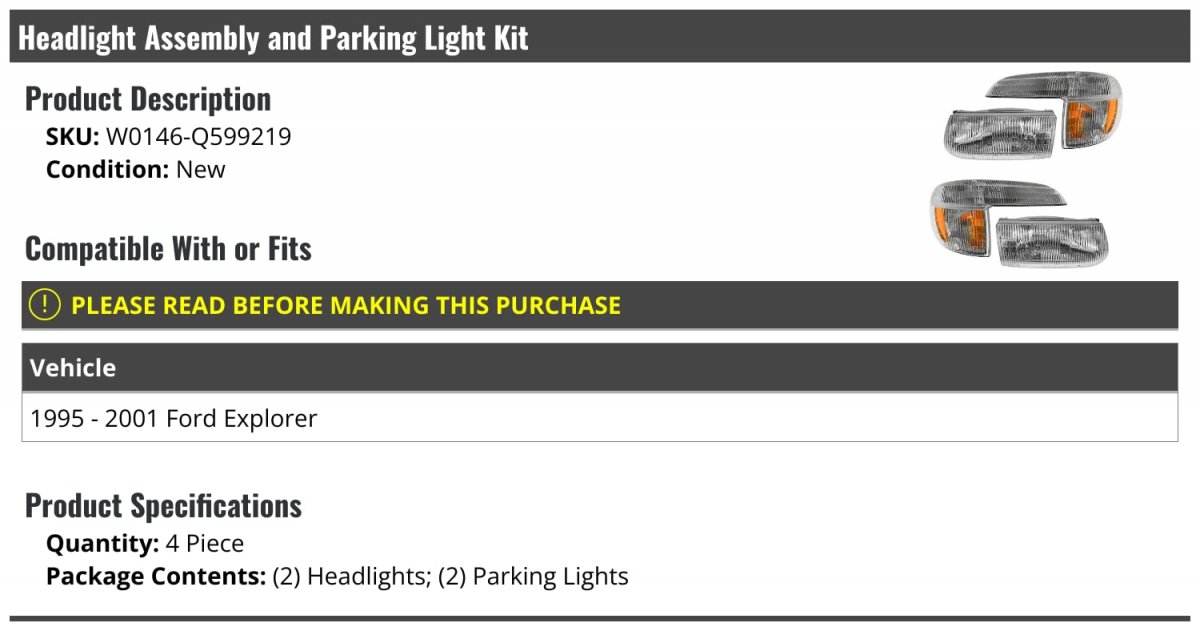This screenshot has width=1200, height=631.
Task: Select the Compatible With or Fits heading
Action: pyautogui.click(x=168, y=249)
